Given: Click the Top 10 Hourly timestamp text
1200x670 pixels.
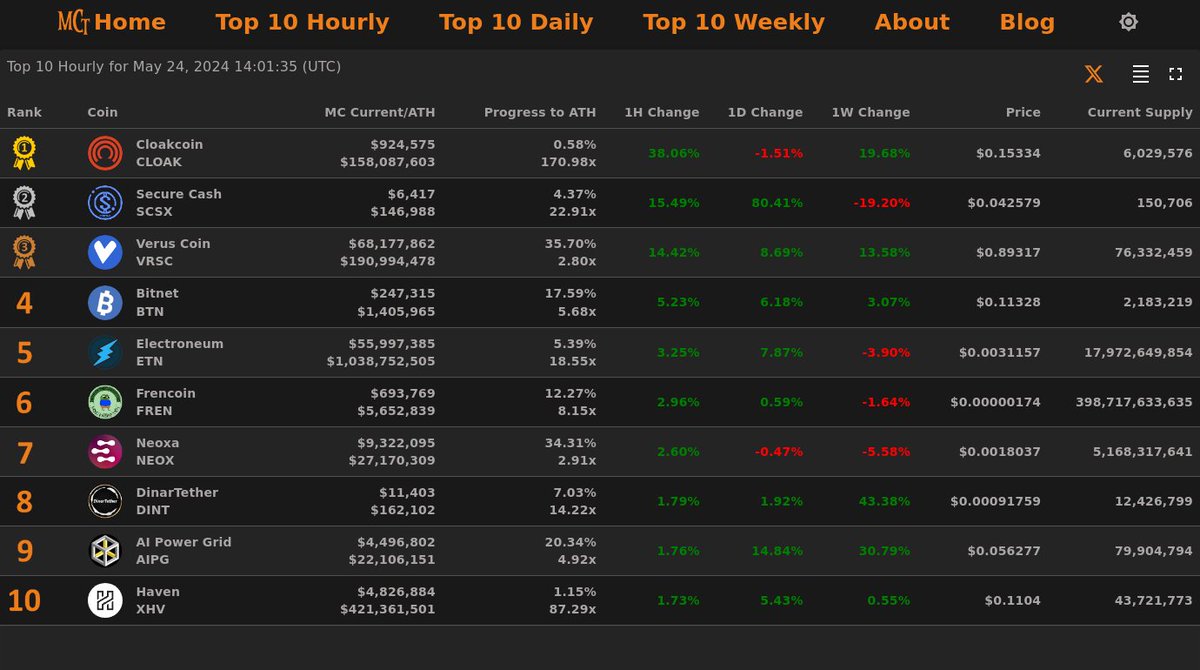Looking at the screenshot, I should 174,67.
